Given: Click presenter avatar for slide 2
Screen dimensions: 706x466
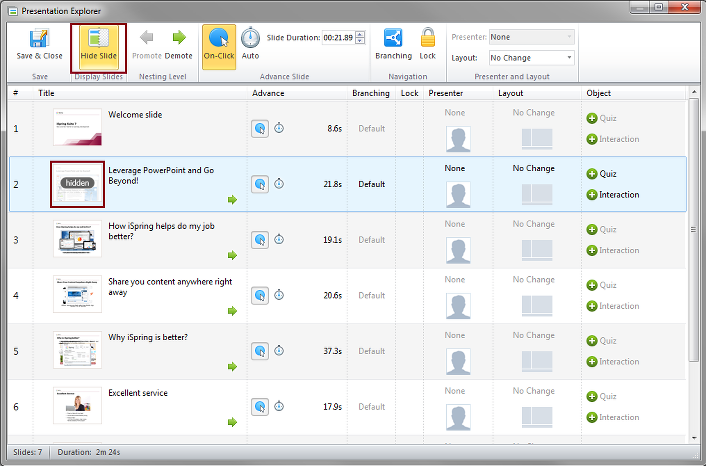Looking at the screenshot, I should [458, 195].
